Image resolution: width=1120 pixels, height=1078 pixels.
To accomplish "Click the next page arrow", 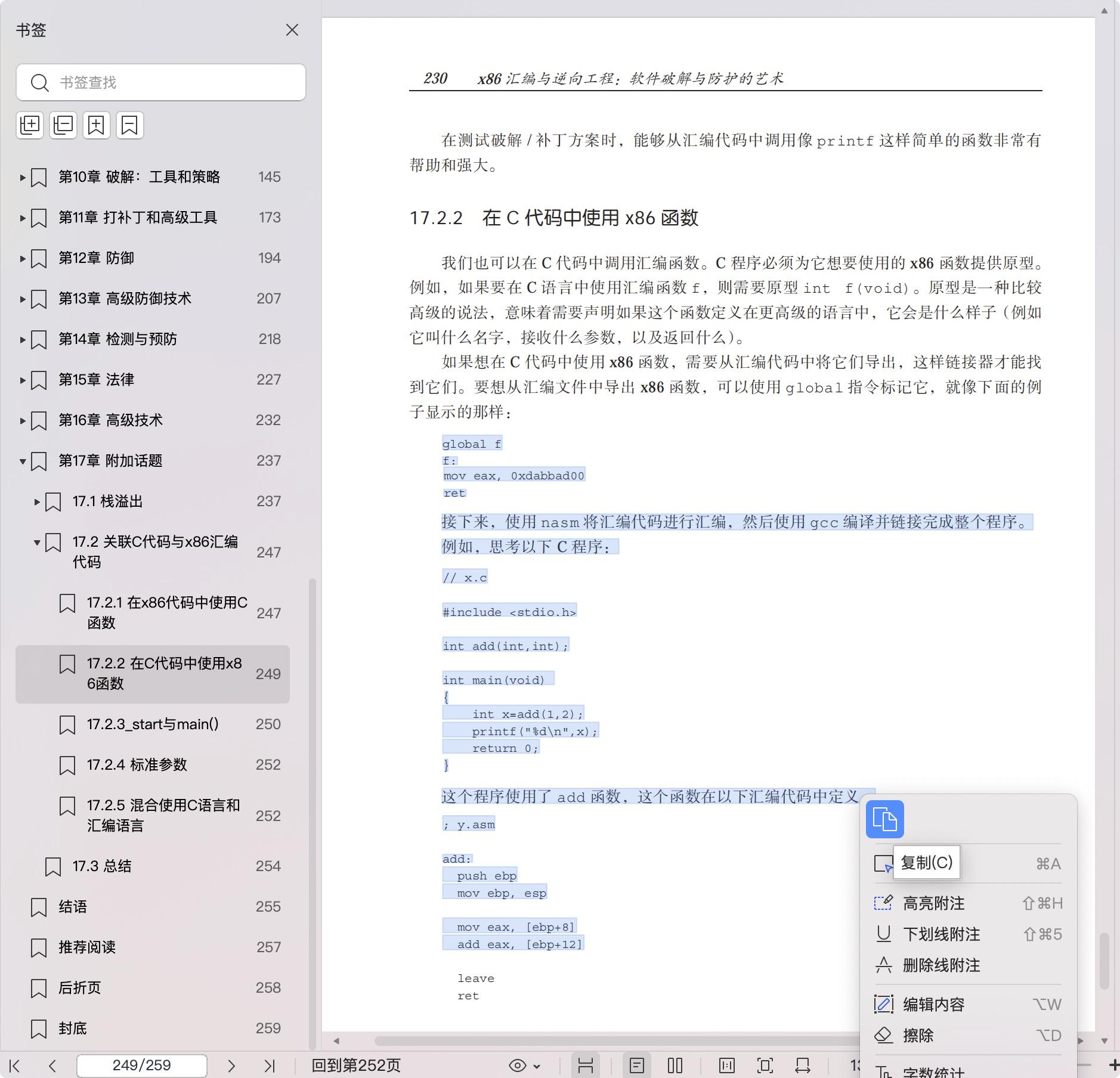I will [x=231, y=1065].
